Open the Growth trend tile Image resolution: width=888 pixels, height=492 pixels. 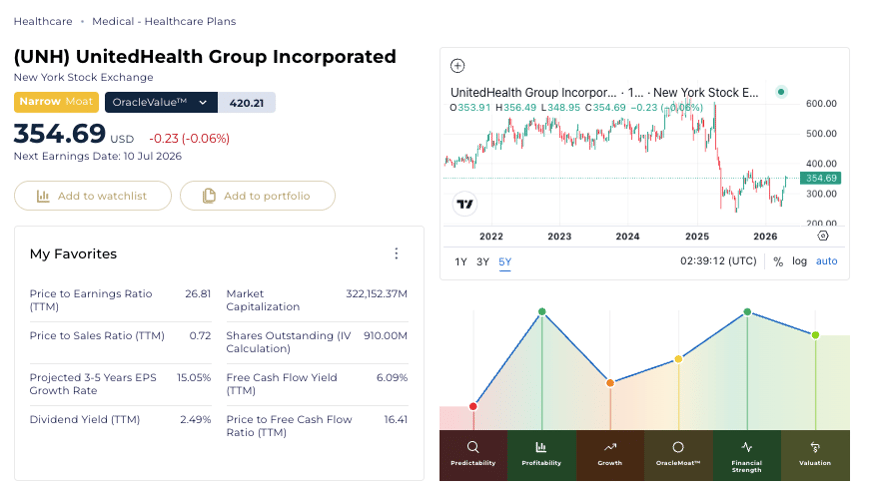tap(610, 454)
